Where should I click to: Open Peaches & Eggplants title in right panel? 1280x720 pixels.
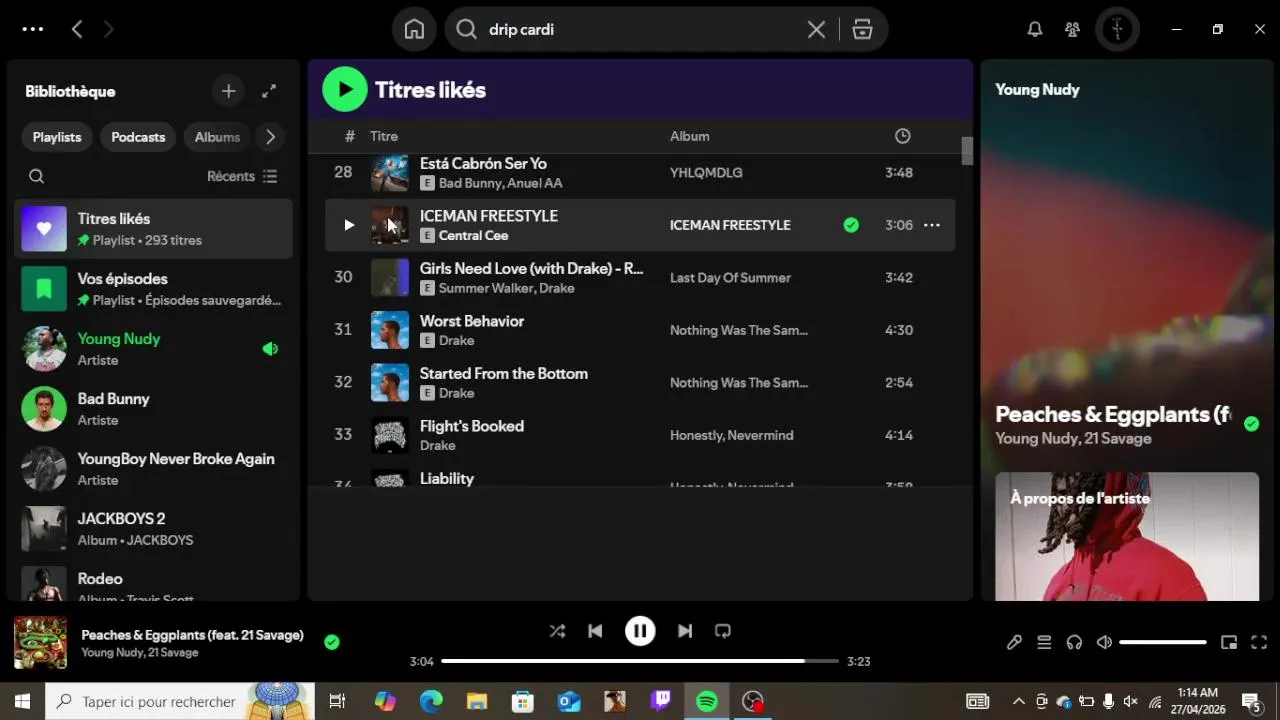click(1113, 414)
